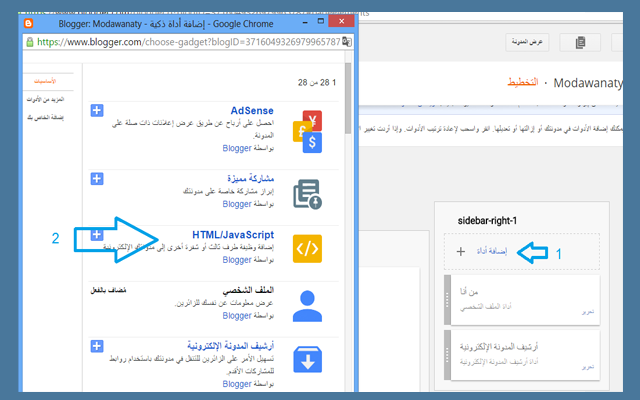Click the featured post document icon
640x400 pixels.
click(307, 194)
